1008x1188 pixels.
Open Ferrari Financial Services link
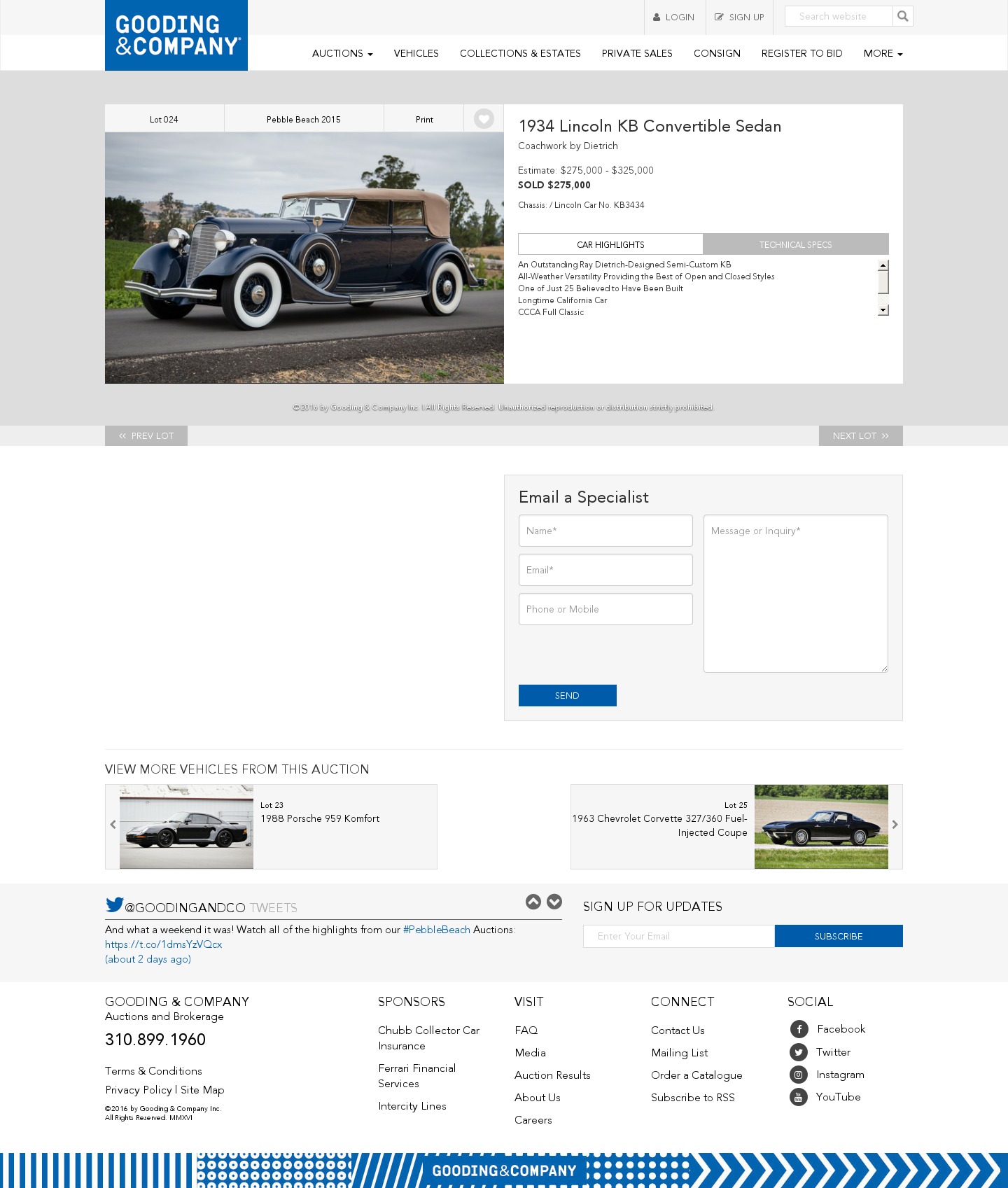click(417, 1076)
